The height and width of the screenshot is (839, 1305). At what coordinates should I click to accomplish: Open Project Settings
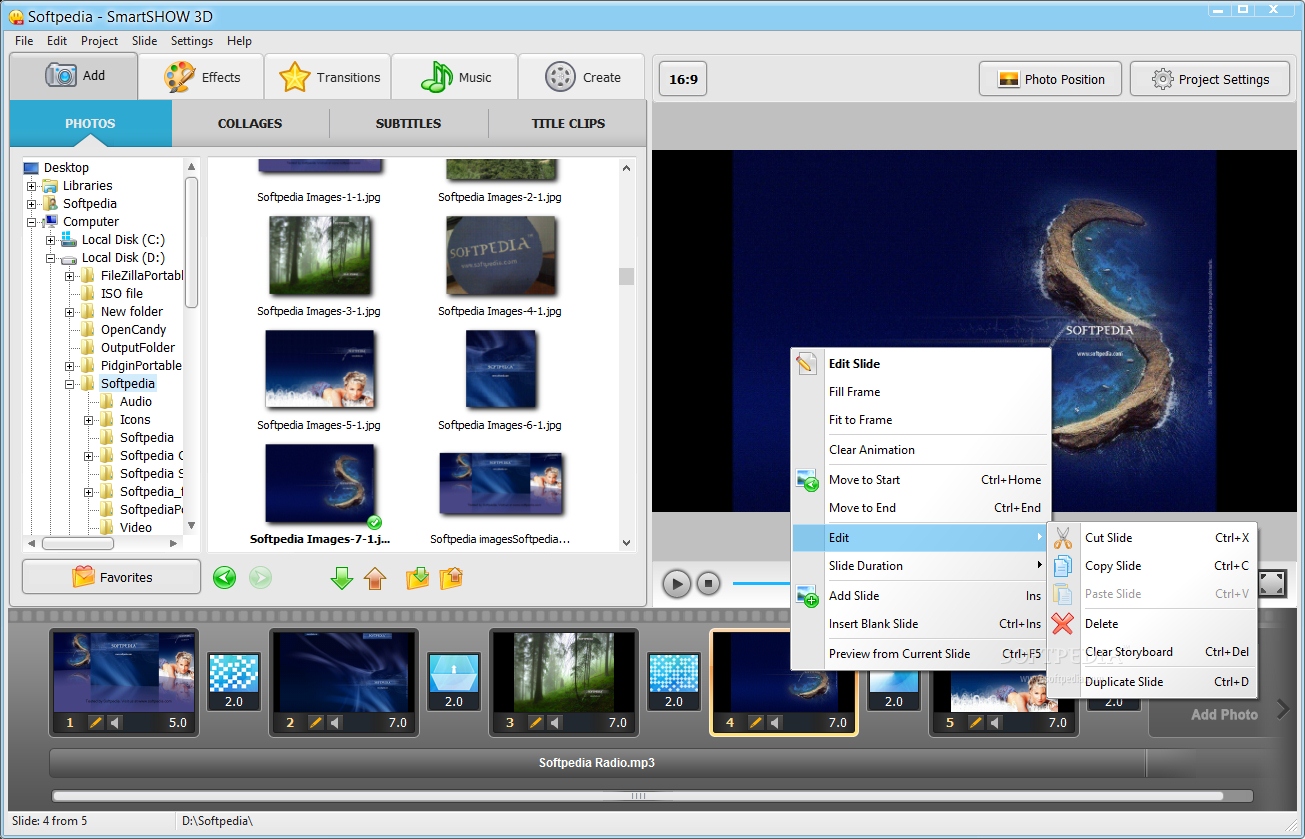pos(1210,79)
